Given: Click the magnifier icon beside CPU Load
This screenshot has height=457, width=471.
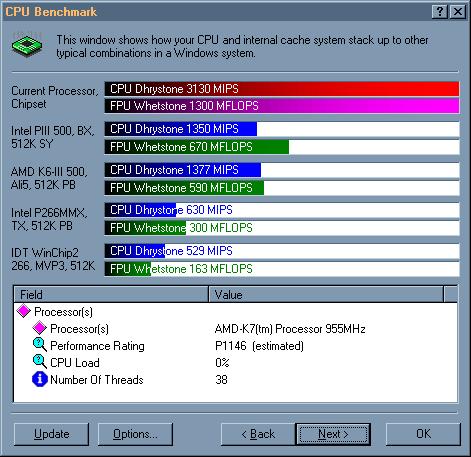Looking at the screenshot, I should pyautogui.click(x=40, y=362).
